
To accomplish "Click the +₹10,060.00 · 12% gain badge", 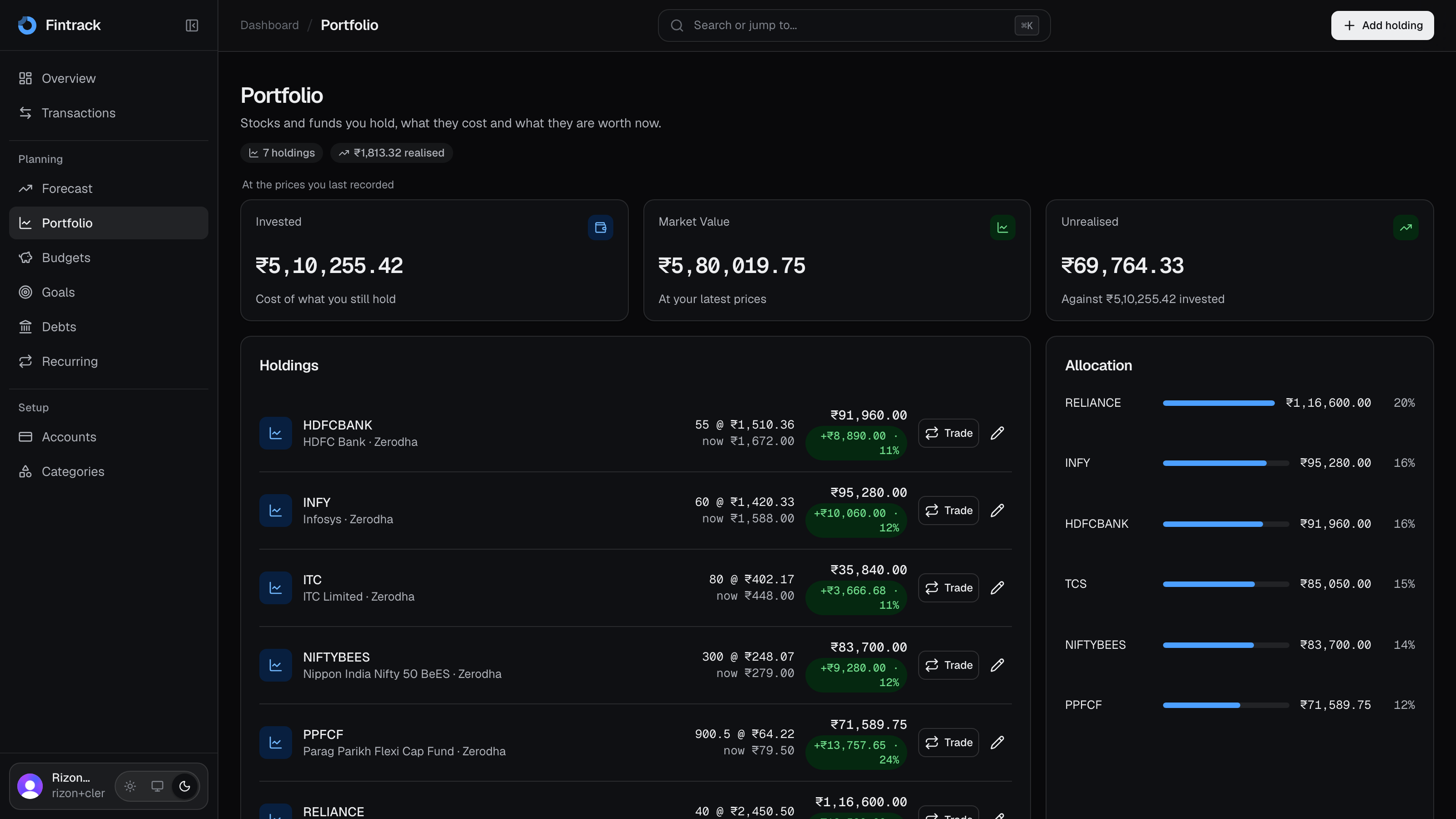I will [x=856, y=521].
